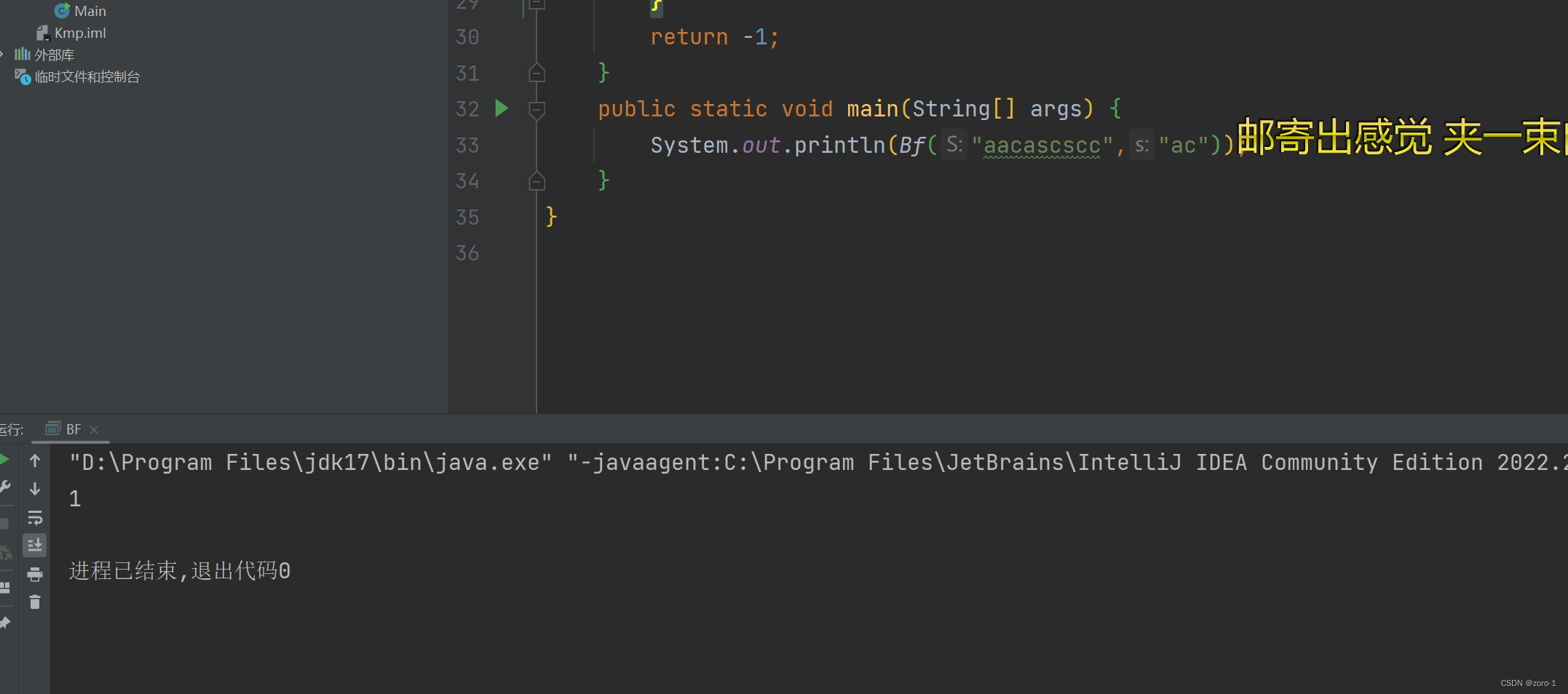
Task: Click the 运行 panel label
Action: (12, 429)
